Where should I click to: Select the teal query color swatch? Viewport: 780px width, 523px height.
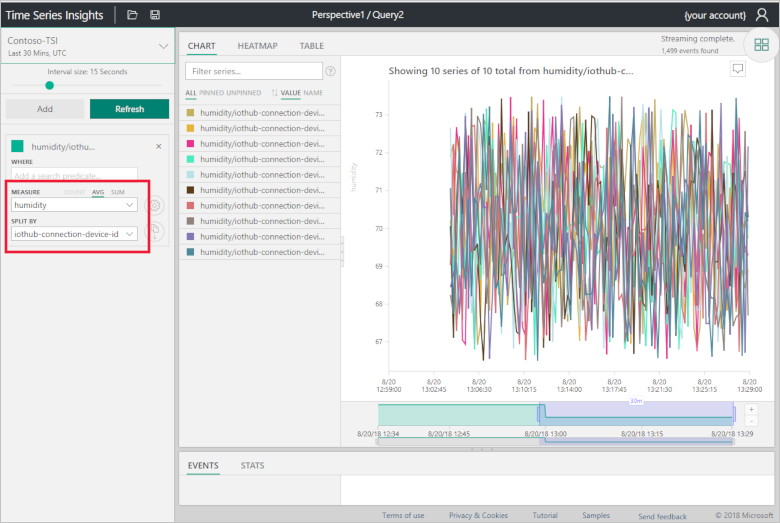click(17, 146)
